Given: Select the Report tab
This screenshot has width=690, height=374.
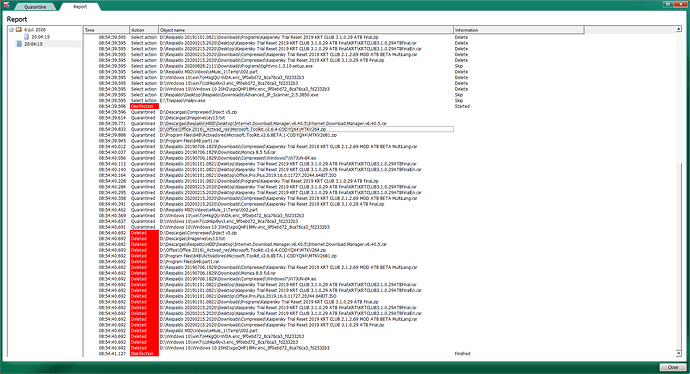Looking at the screenshot, I should click(x=80, y=7).
